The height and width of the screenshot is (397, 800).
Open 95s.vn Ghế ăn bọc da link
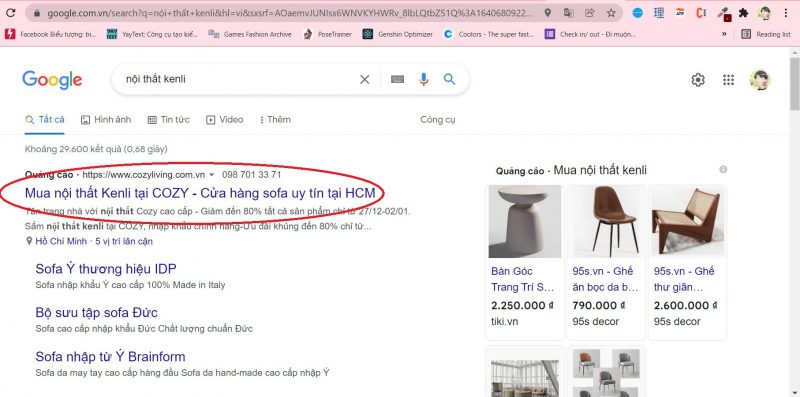click(605, 279)
